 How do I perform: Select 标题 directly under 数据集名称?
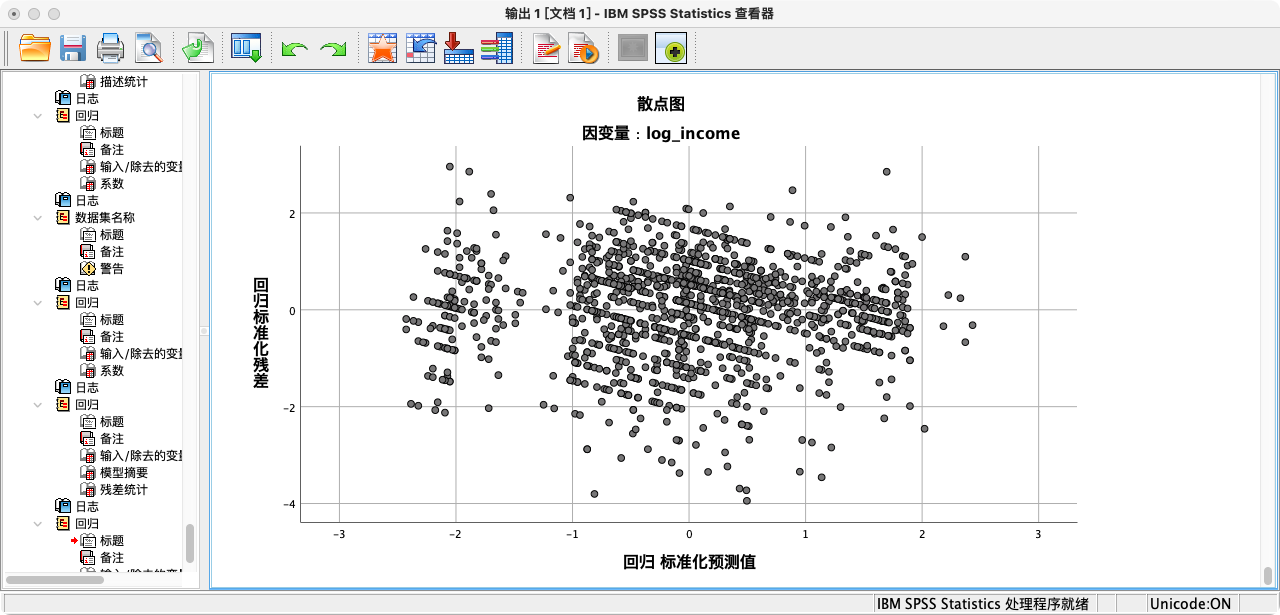coord(112,234)
